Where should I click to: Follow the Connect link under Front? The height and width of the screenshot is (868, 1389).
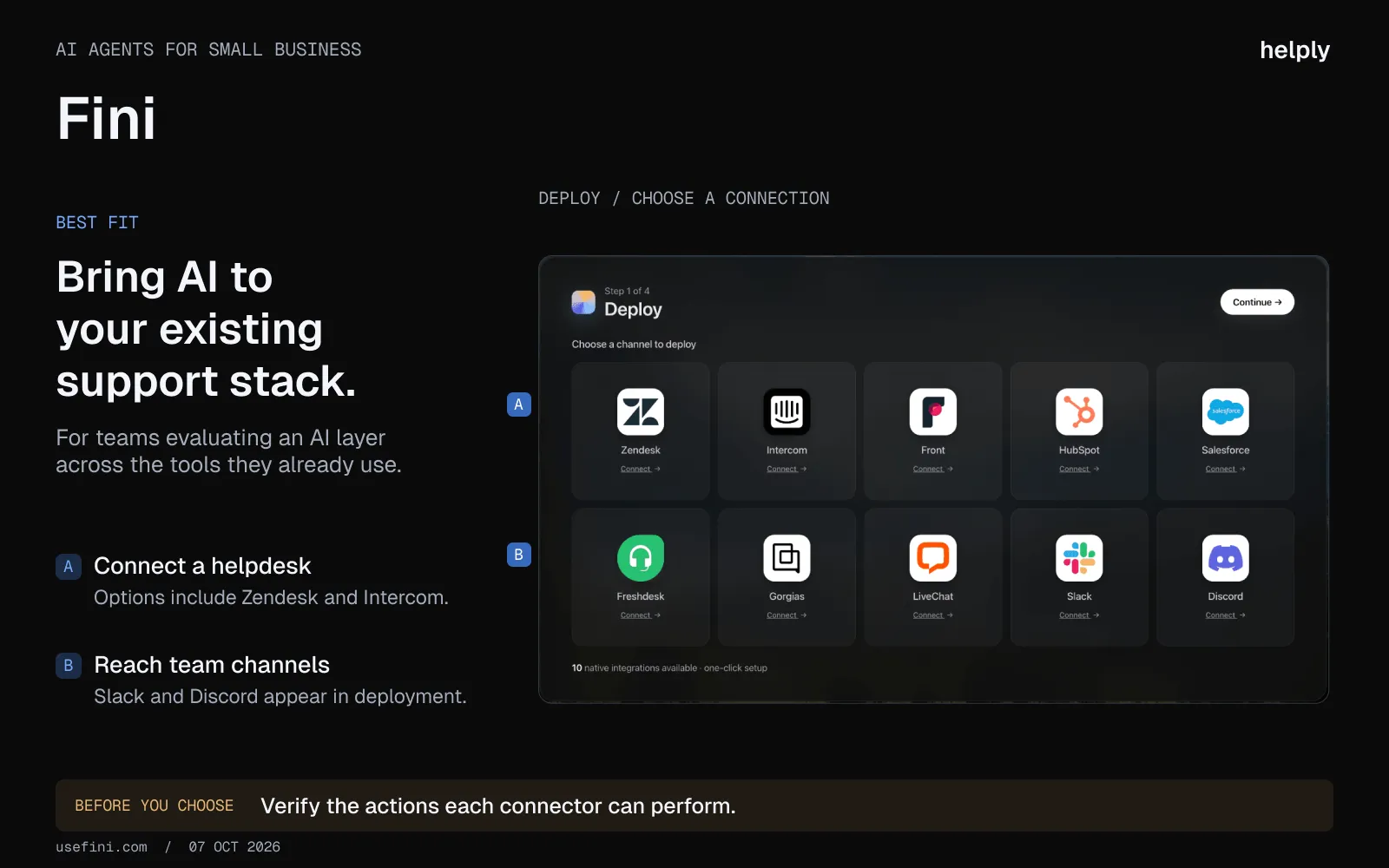(x=933, y=469)
